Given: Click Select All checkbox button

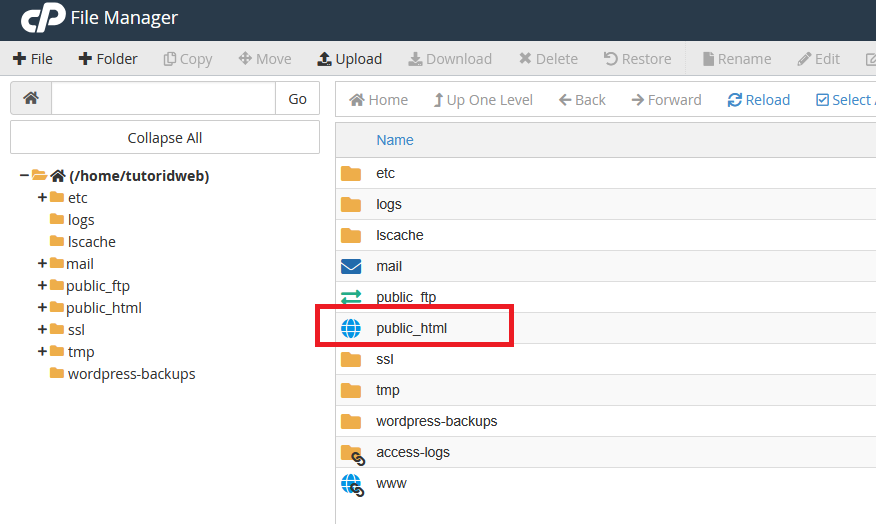Looking at the screenshot, I should [x=845, y=100].
